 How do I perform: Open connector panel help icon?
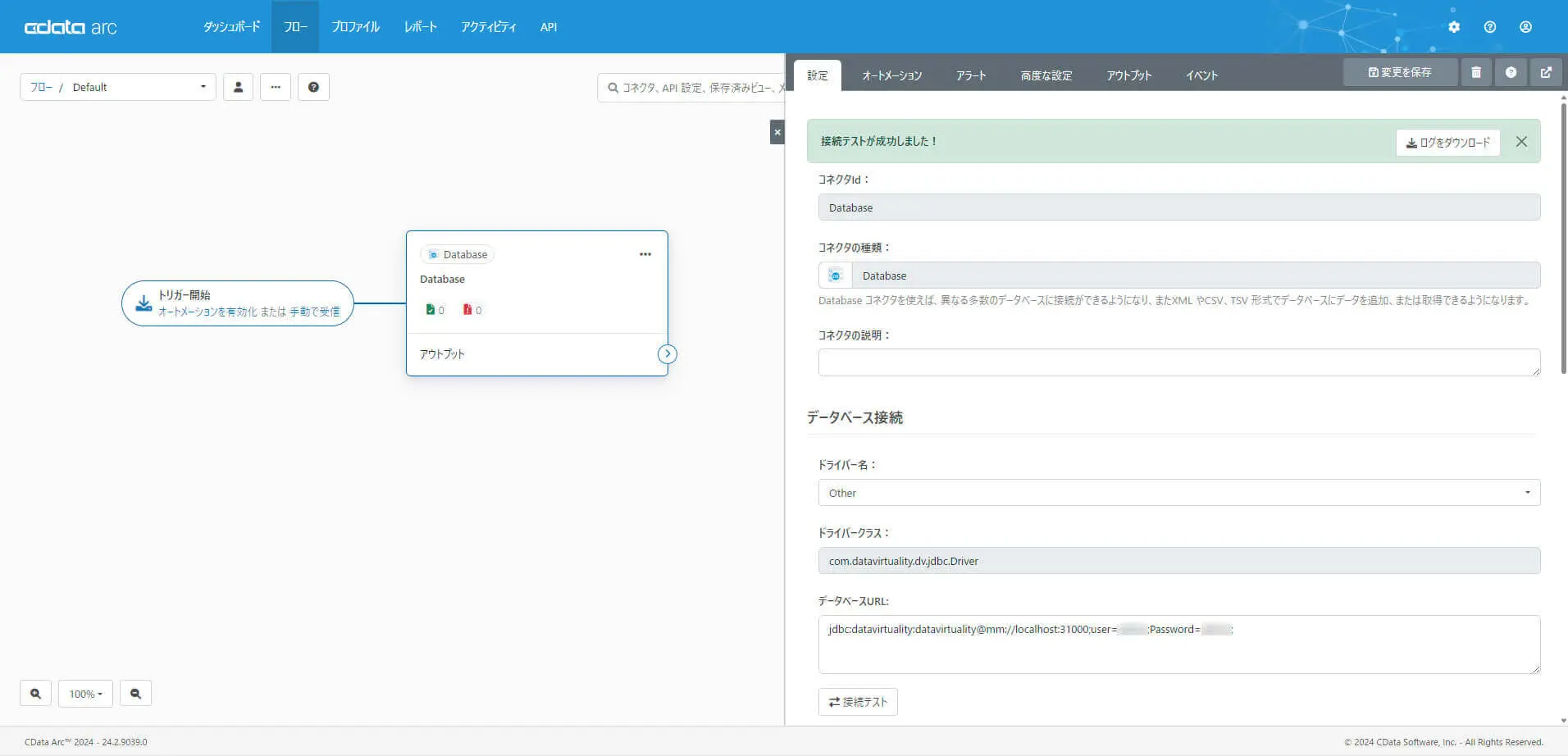(1511, 72)
